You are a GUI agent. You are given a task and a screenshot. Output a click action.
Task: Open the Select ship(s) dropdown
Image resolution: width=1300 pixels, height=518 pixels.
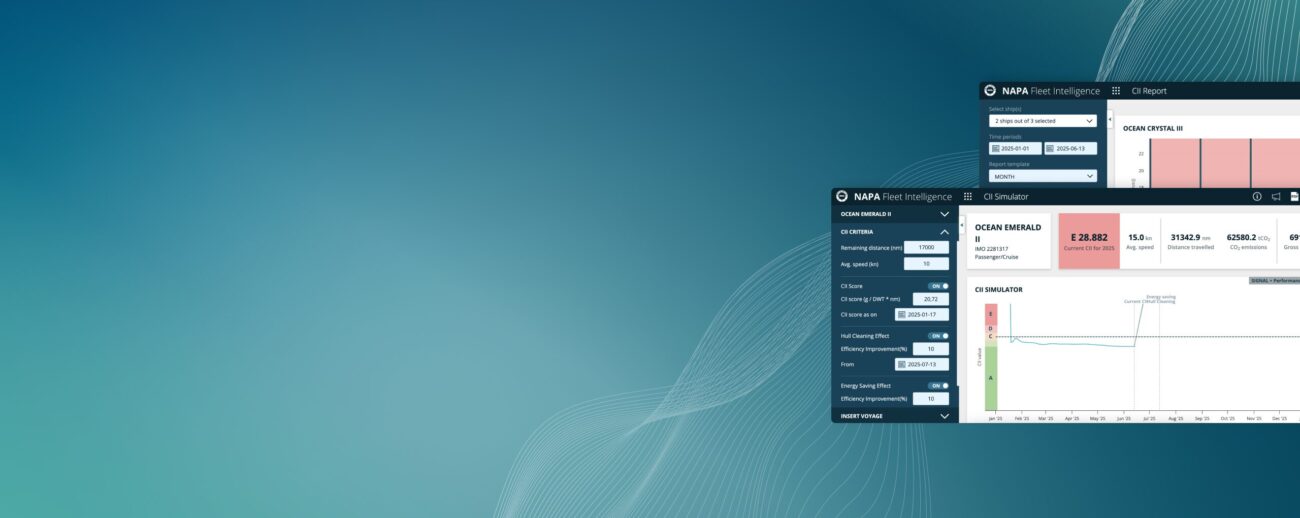(1043, 121)
